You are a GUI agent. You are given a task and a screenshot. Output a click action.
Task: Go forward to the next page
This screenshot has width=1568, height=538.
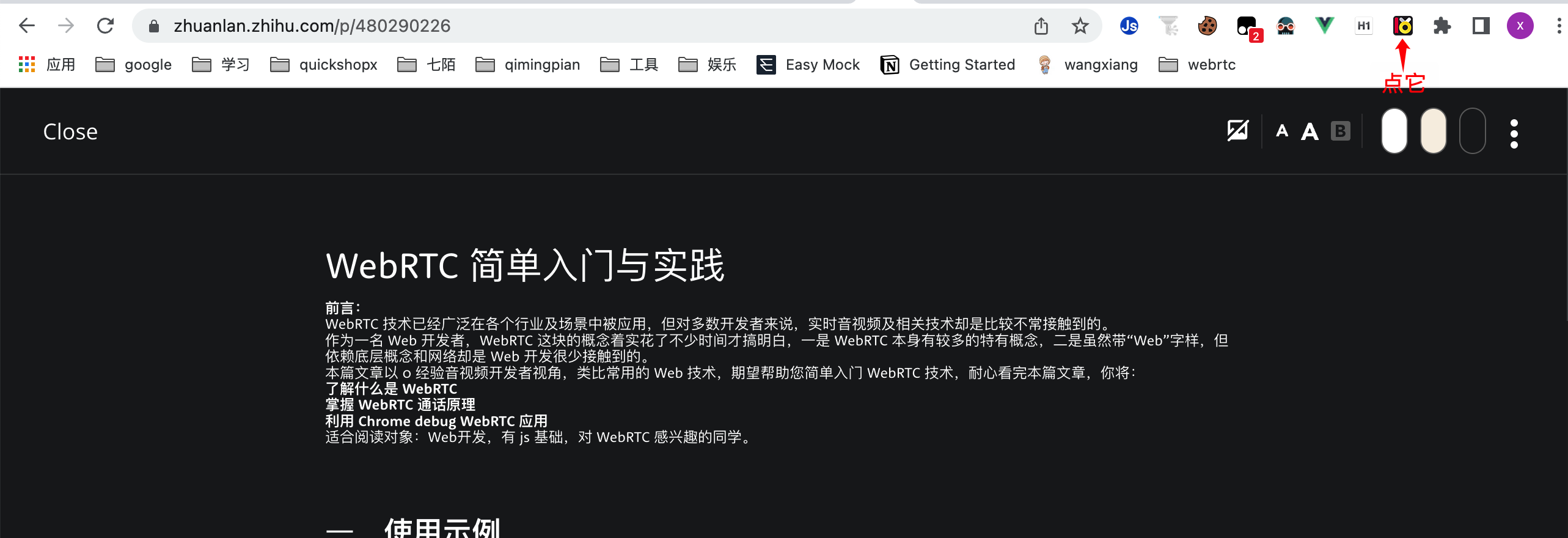click(x=66, y=26)
